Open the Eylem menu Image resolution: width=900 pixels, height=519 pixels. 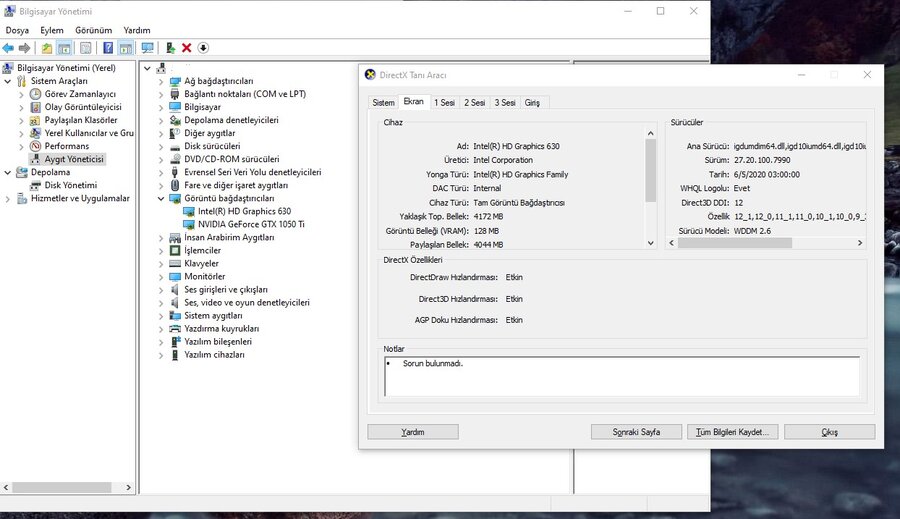[x=52, y=30]
